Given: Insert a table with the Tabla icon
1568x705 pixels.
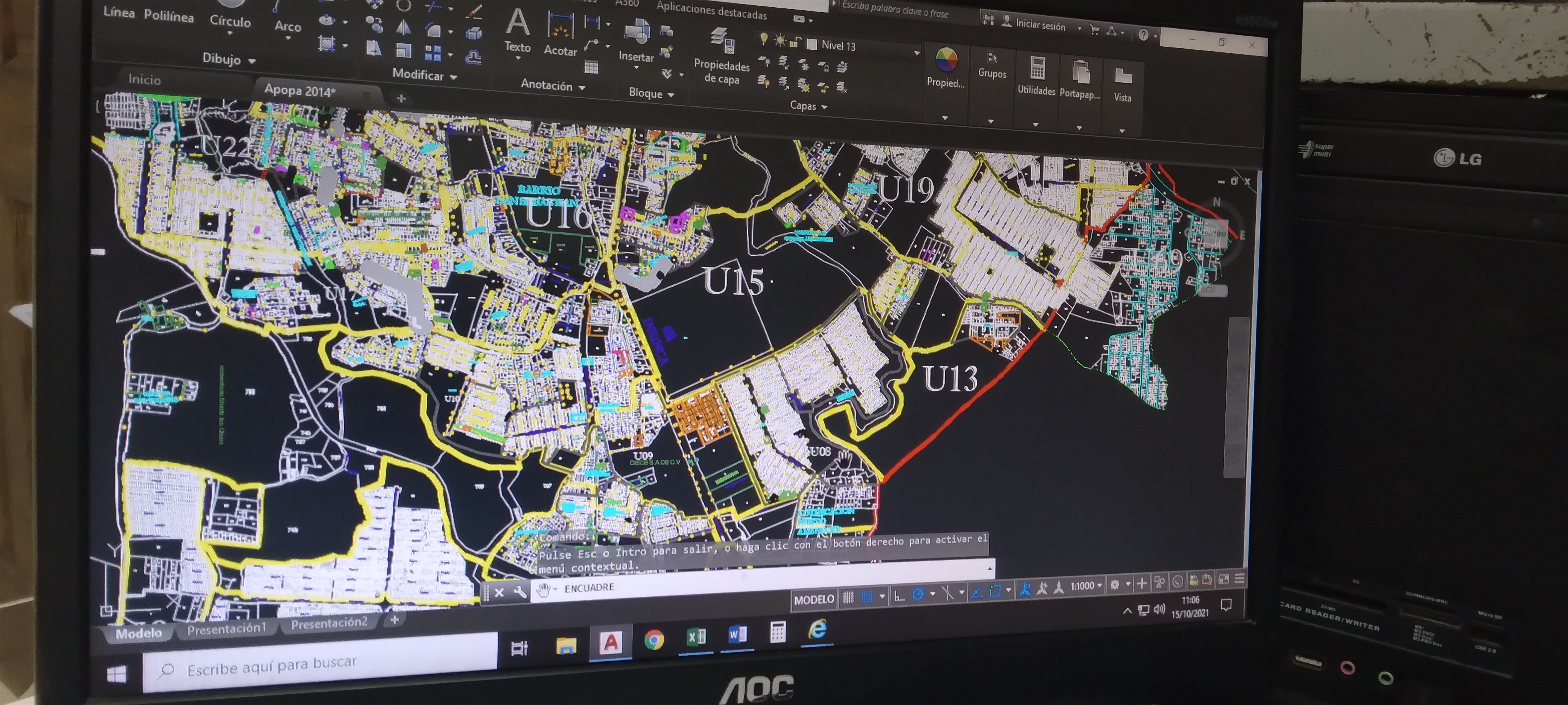Looking at the screenshot, I should coord(591,67).
